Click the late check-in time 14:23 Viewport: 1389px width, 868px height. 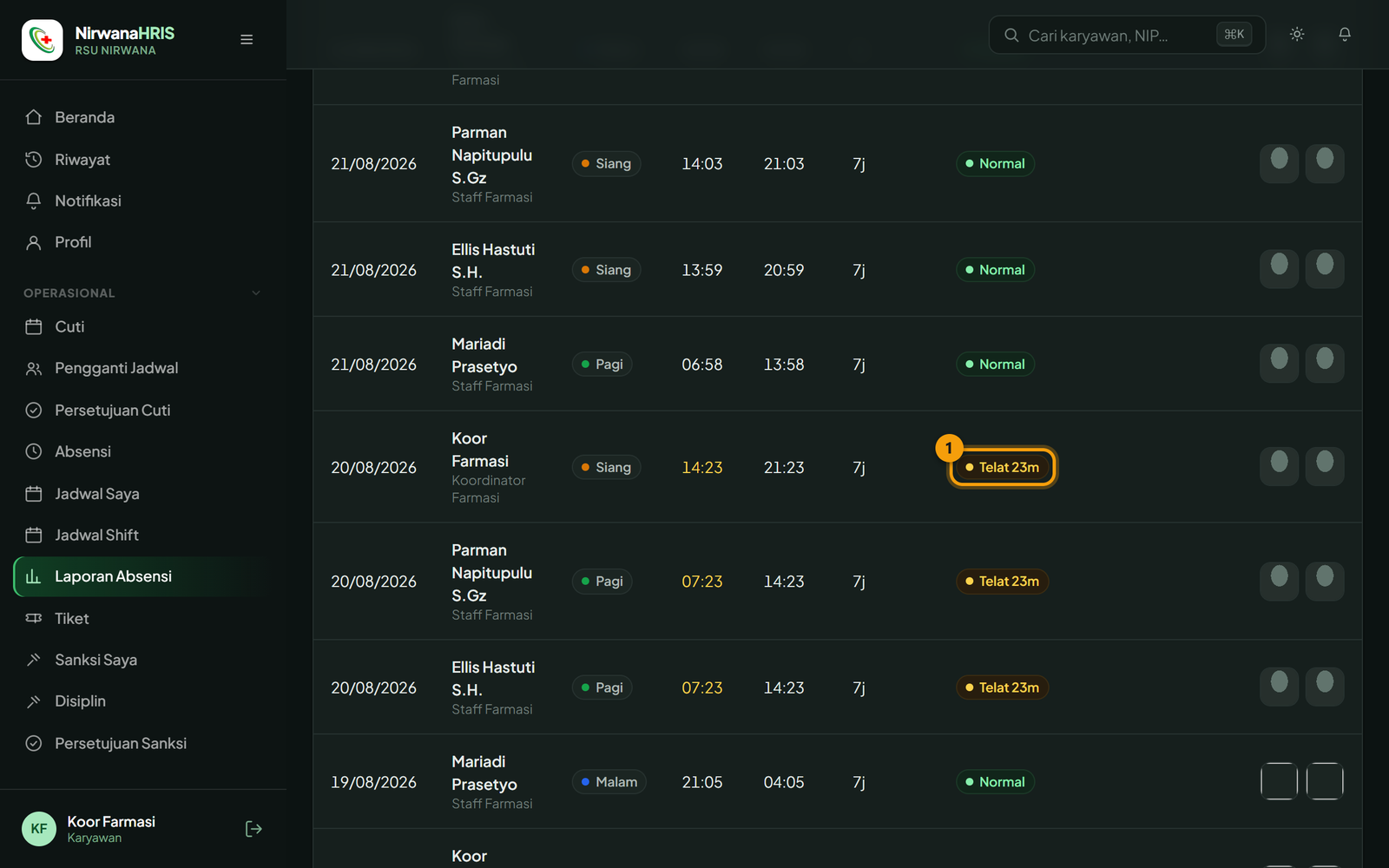(x=701, y=468)
